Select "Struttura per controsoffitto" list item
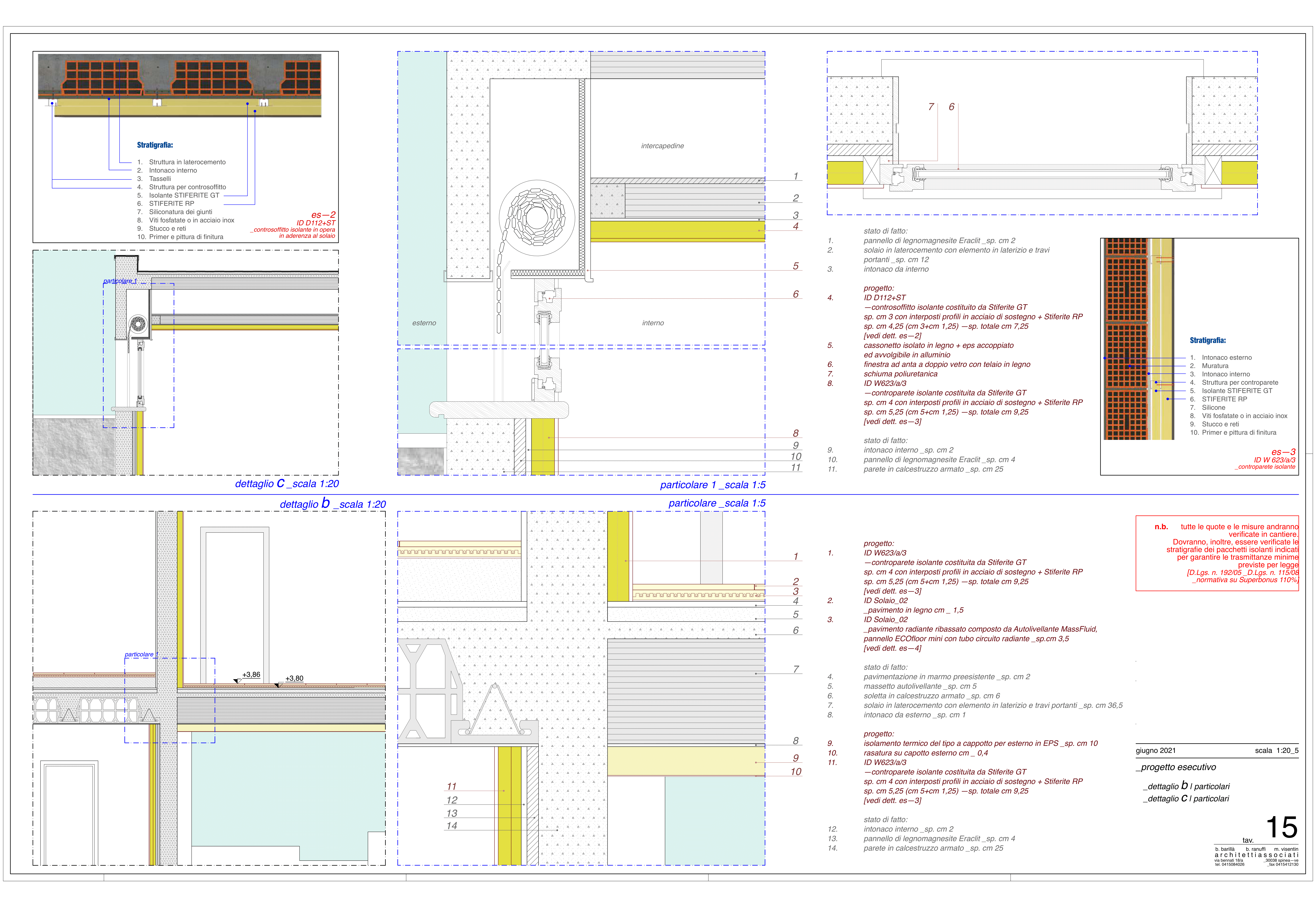Screen dimensions: 1316x907 point(187,187)
